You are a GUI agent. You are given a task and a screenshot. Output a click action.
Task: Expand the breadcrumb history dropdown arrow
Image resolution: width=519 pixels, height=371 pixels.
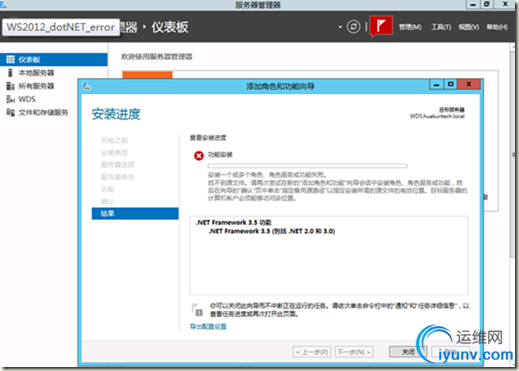pos(340,27)
